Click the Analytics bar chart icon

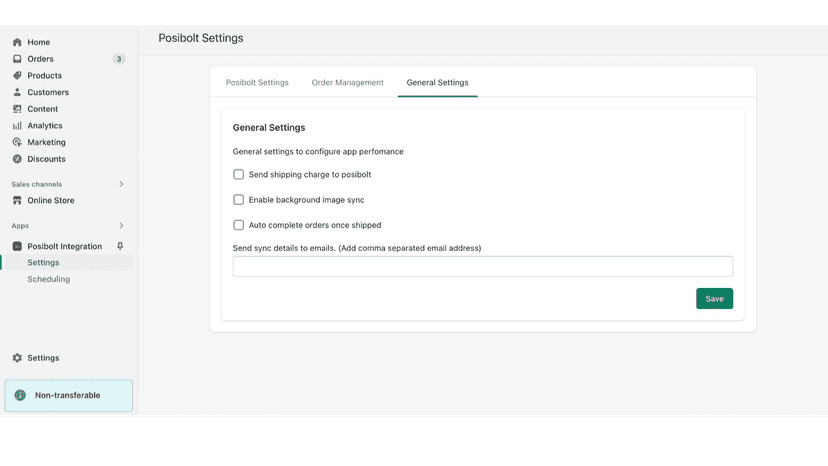click(x=17, y=125)
